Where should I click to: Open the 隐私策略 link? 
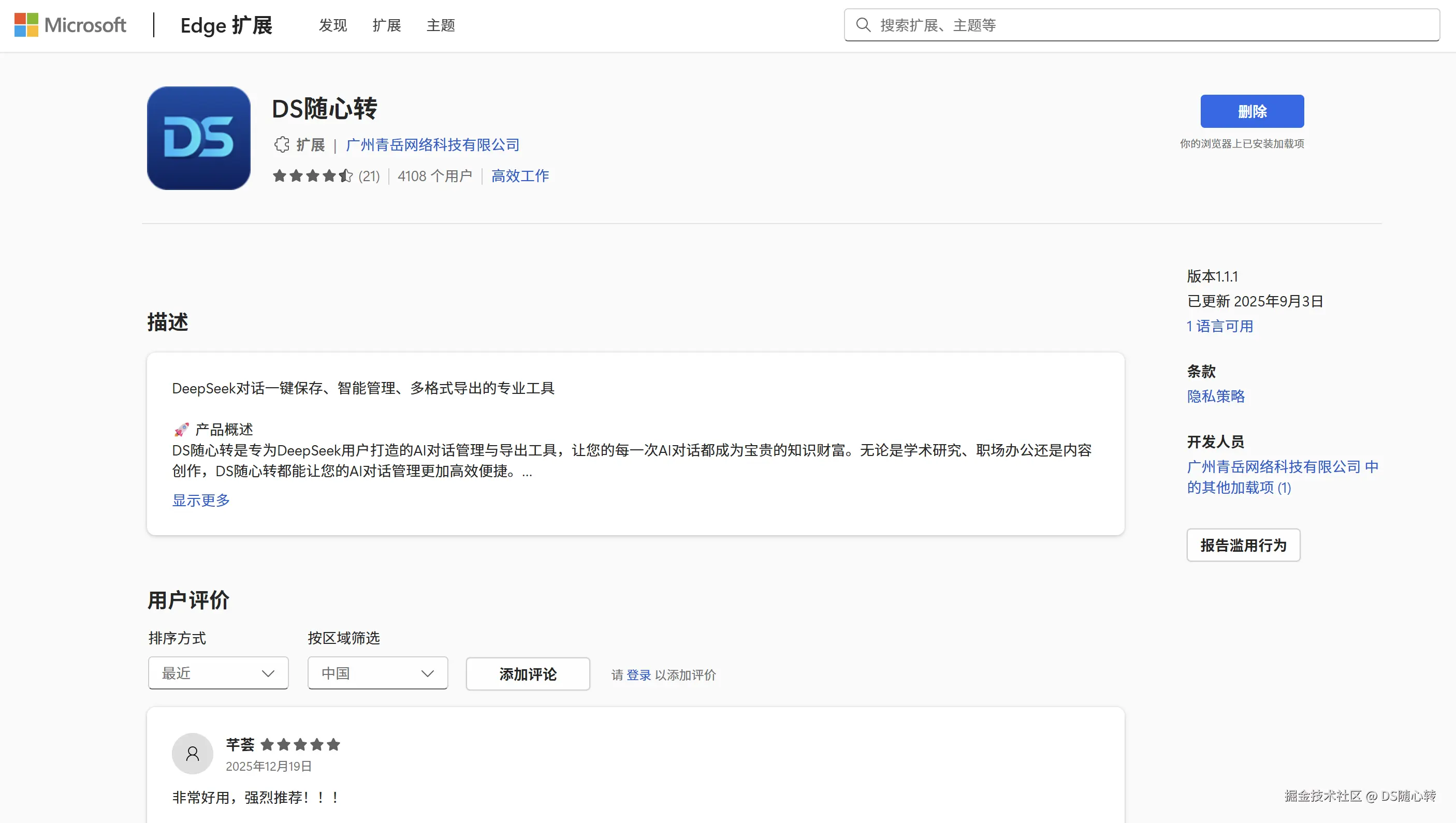pos(1216,396)
